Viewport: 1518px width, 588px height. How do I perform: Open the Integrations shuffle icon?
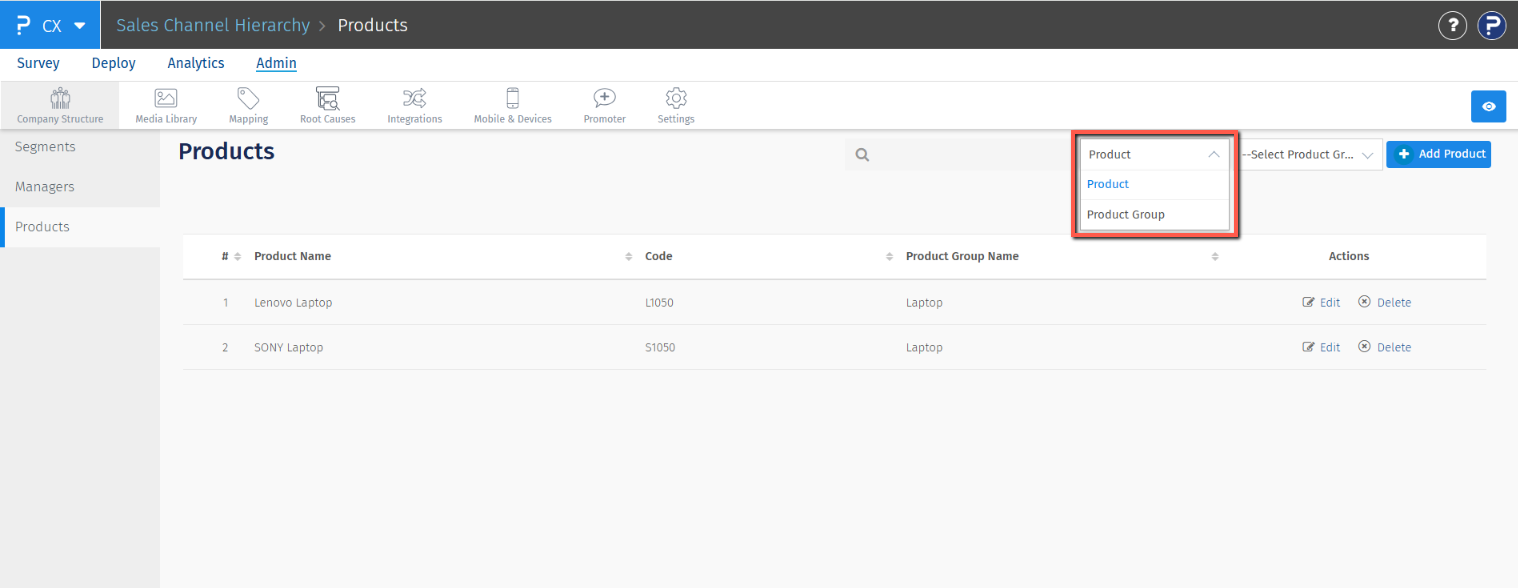[x=414, y=98]
